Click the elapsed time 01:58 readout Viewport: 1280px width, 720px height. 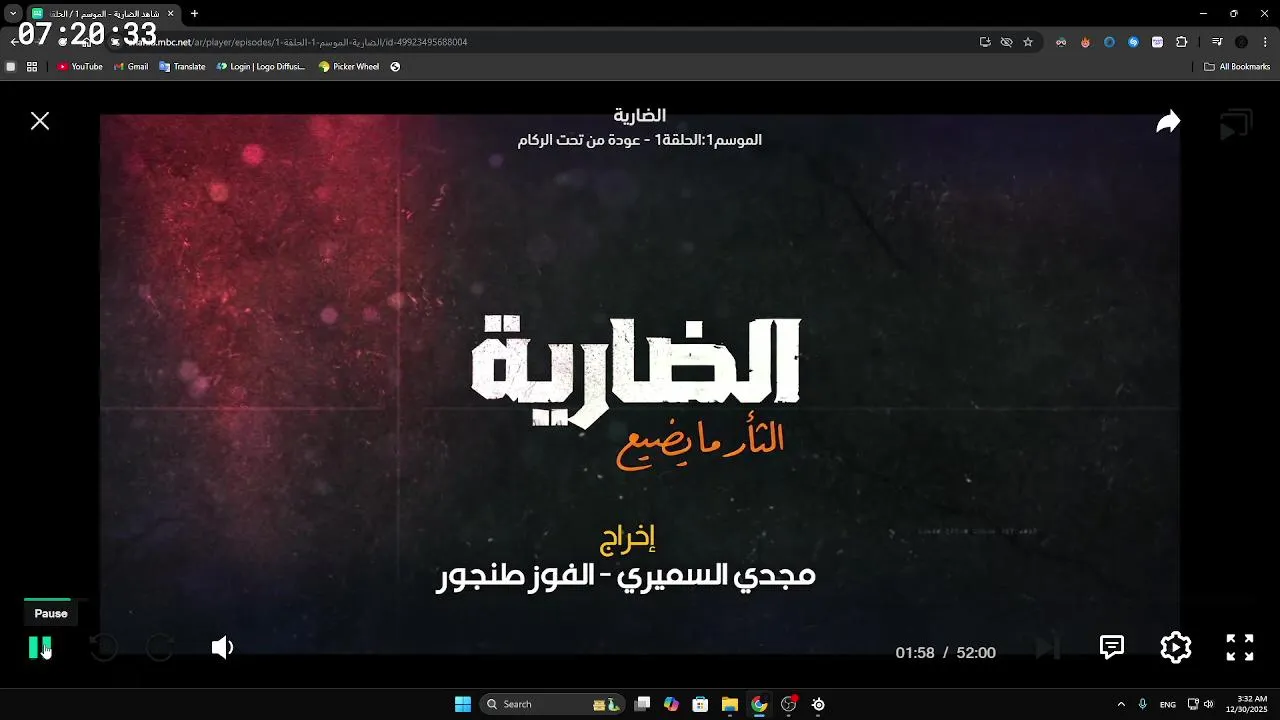(x=915, y=653)
